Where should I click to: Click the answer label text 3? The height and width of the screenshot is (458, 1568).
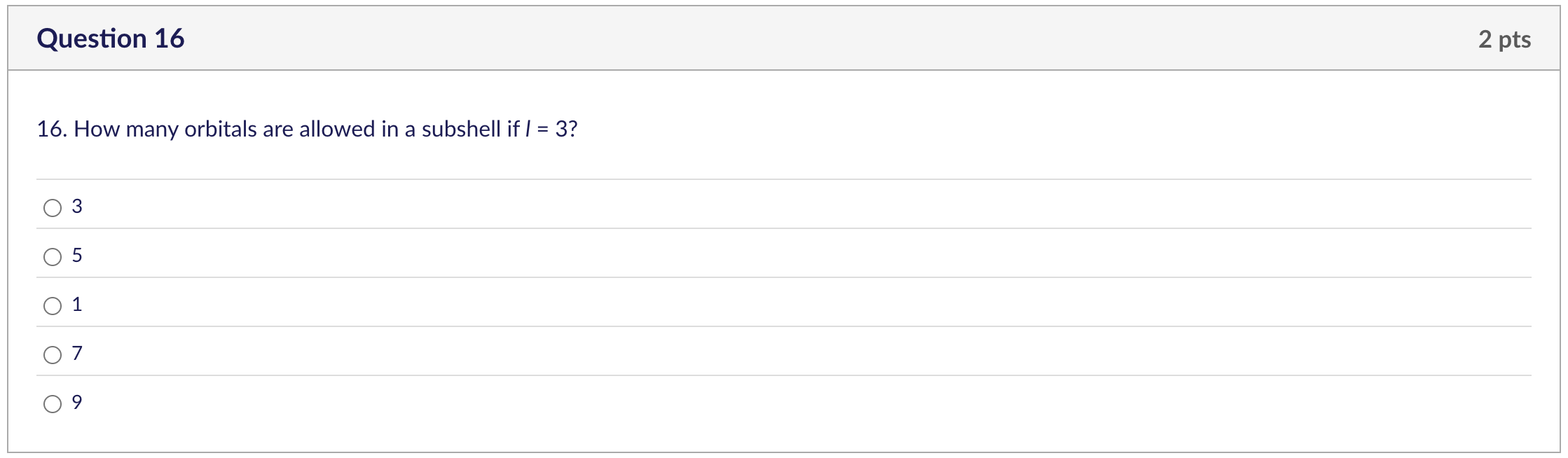pyautogui.click(x=77, y=206)
